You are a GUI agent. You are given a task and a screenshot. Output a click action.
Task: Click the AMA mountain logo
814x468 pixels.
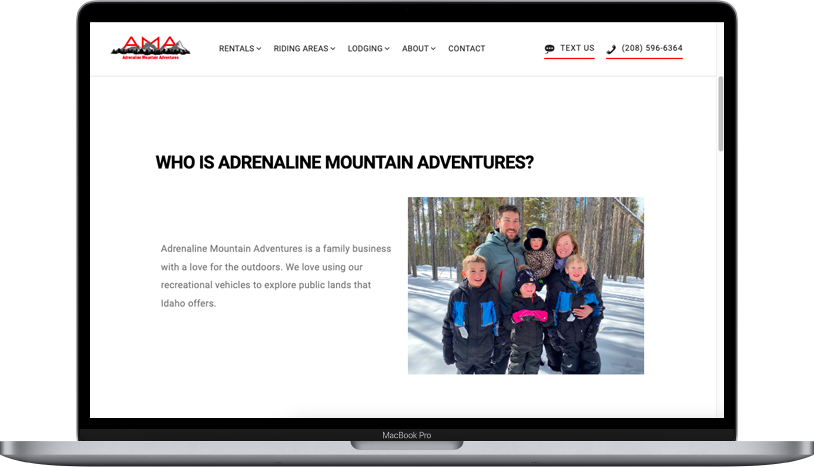click(151, 48)
